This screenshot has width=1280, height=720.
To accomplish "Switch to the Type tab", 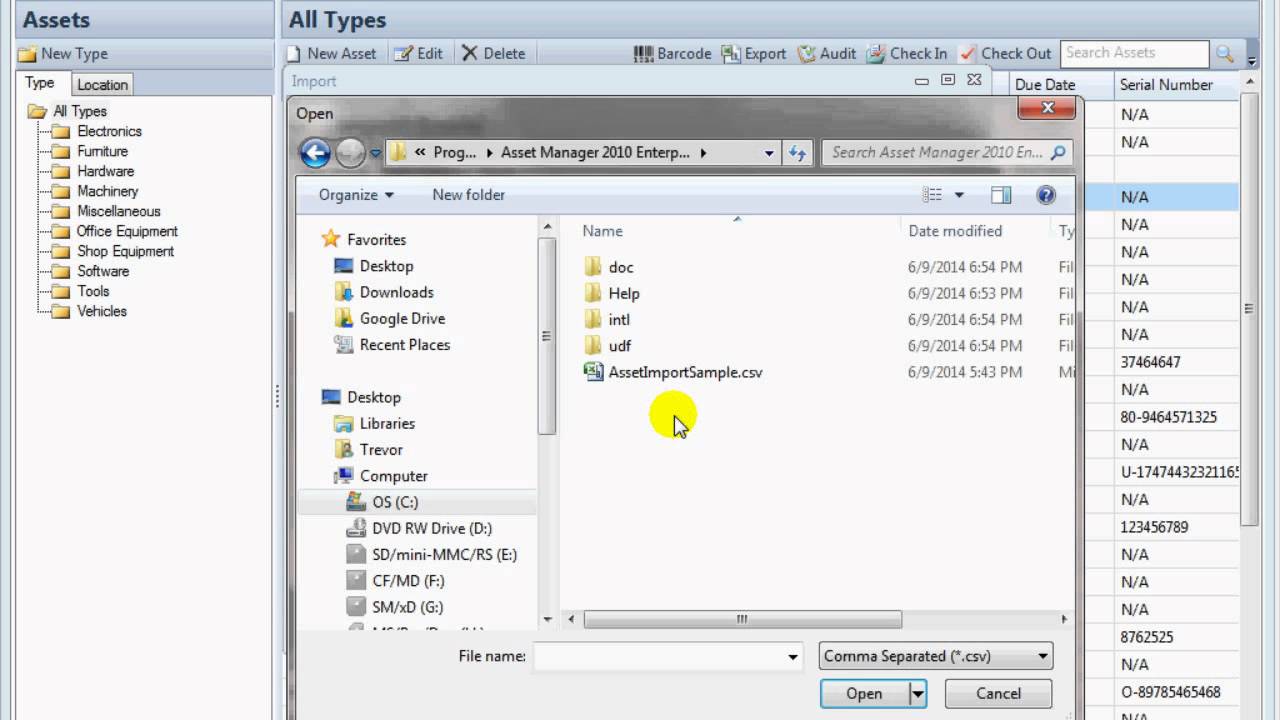I will [40, 84].
